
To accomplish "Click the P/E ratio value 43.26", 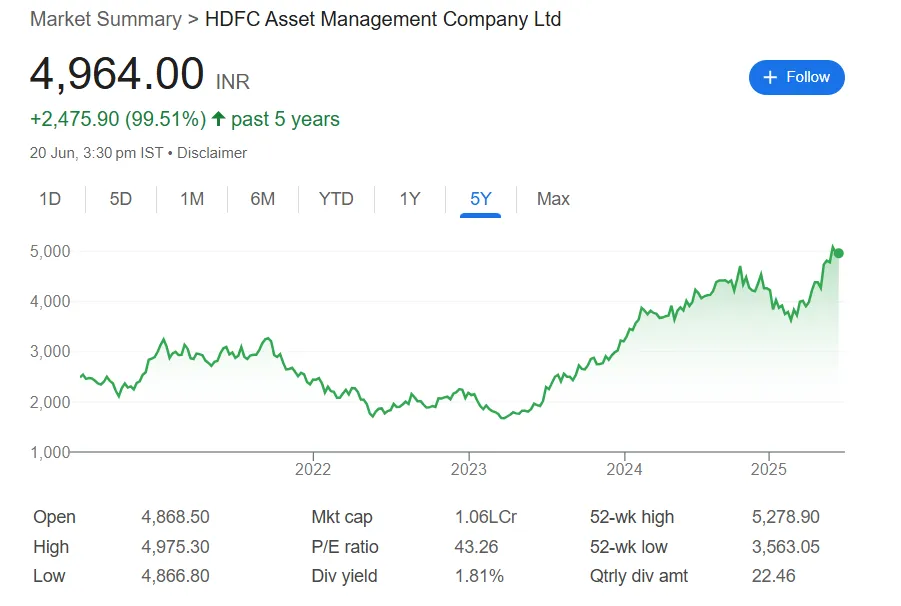I will (476, 546).
